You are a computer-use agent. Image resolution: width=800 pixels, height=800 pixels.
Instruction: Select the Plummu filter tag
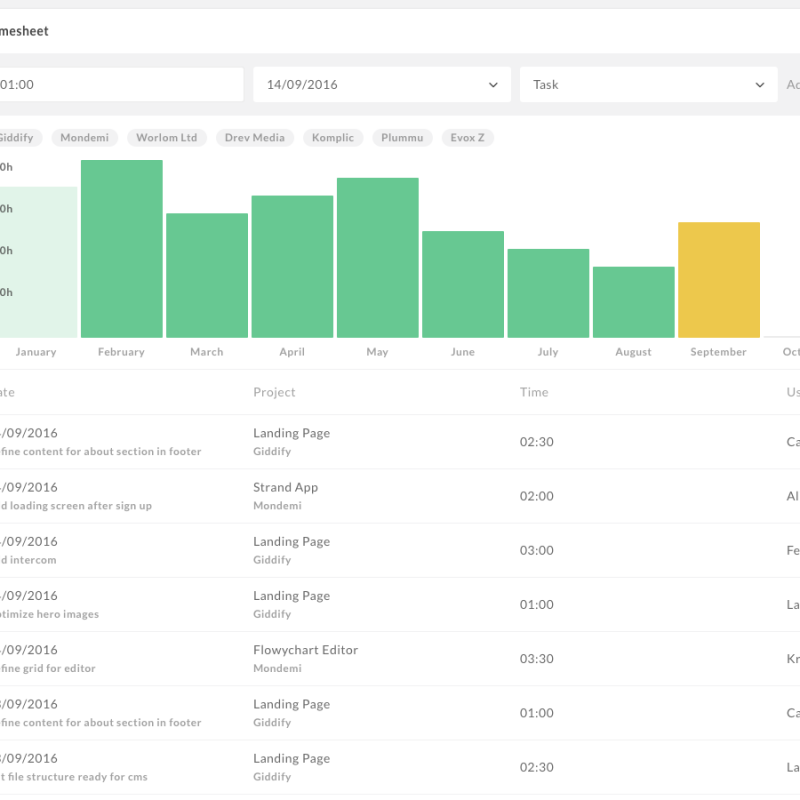pos(402,138)
